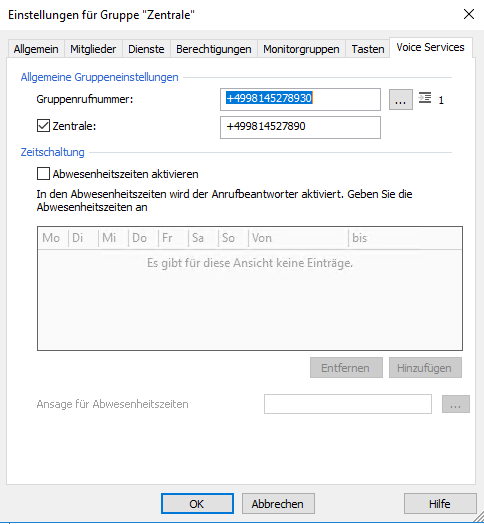Go to the Berechtigungen tab
484x524 pixels.
(214, 49)
